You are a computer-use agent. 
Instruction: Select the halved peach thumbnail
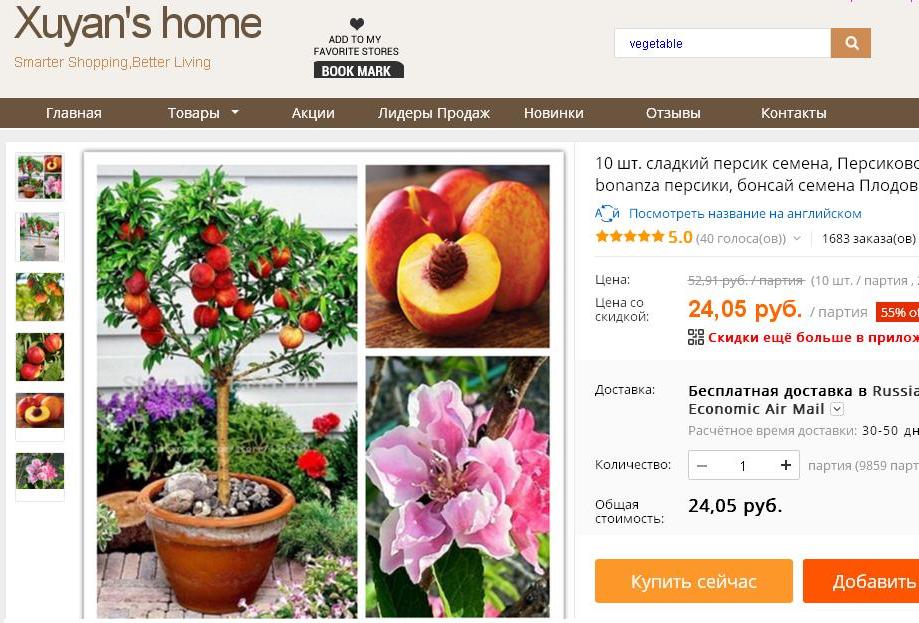click(40, 411)
